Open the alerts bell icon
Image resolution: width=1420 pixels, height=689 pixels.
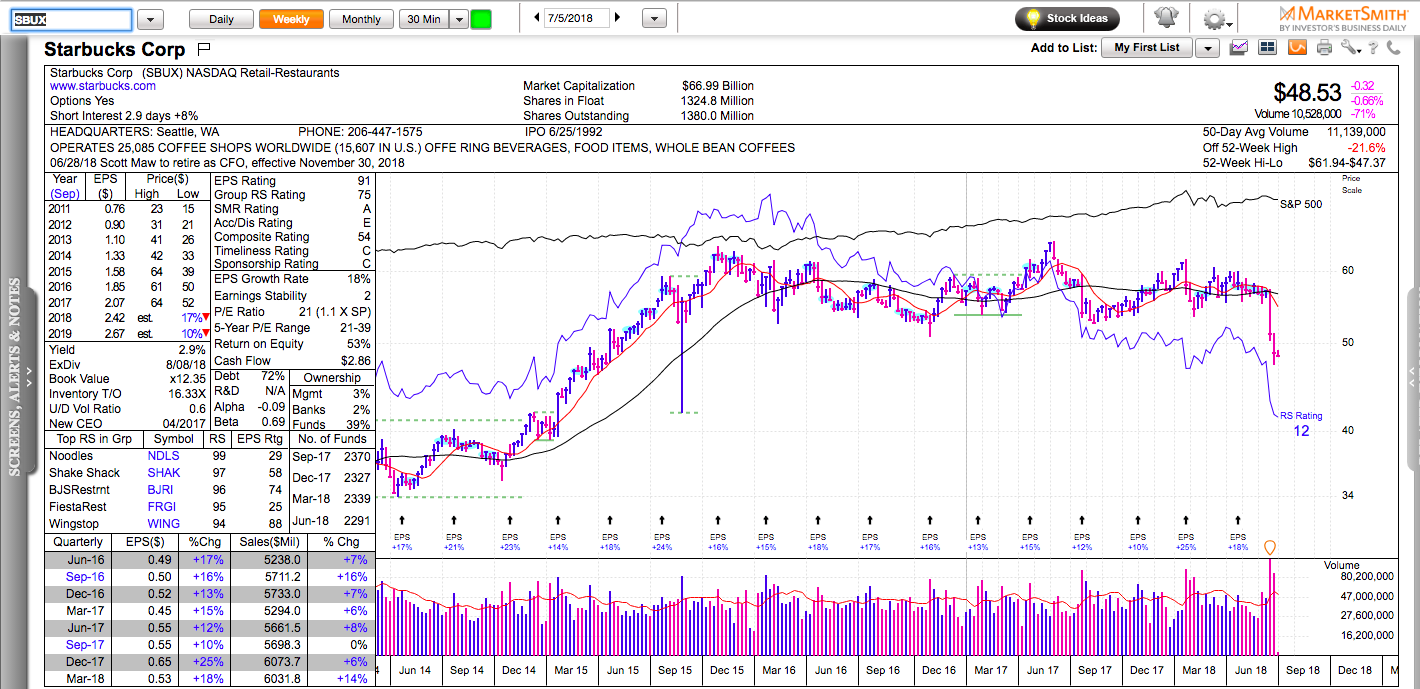click(x=1166, y=18)
